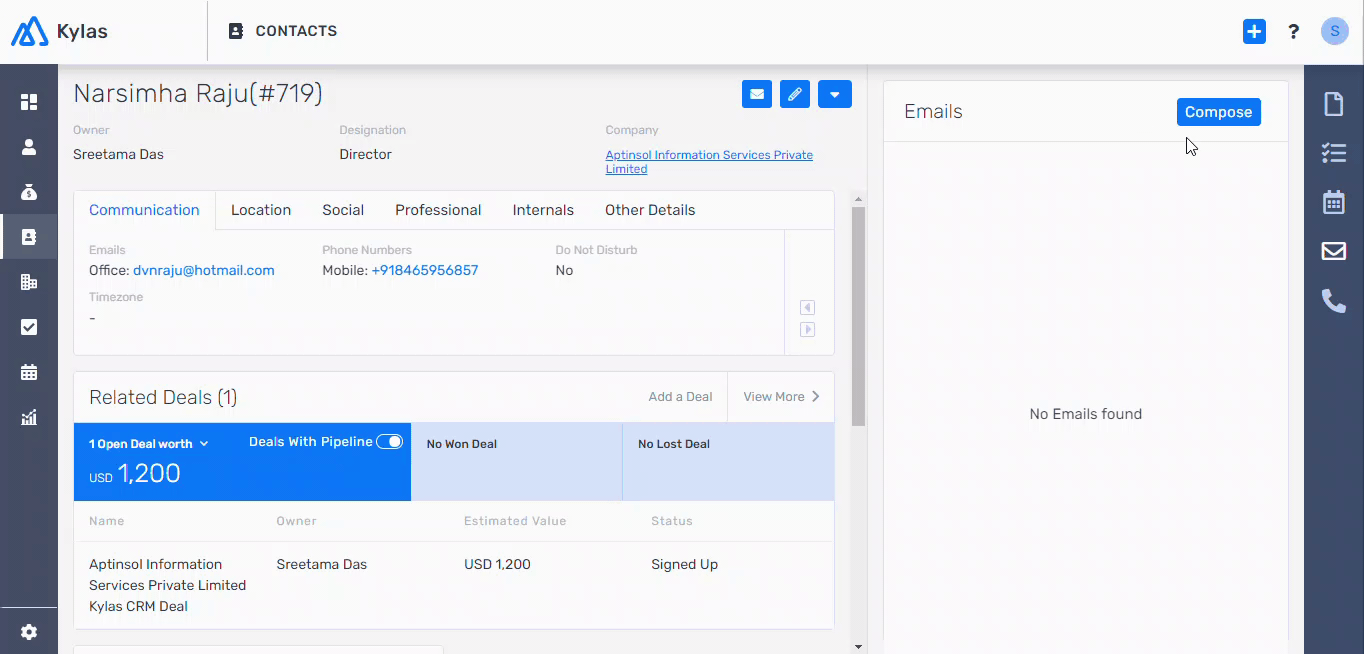Click the CONTACTS header title
This screenshot has height=654, width=1364.
296,31
